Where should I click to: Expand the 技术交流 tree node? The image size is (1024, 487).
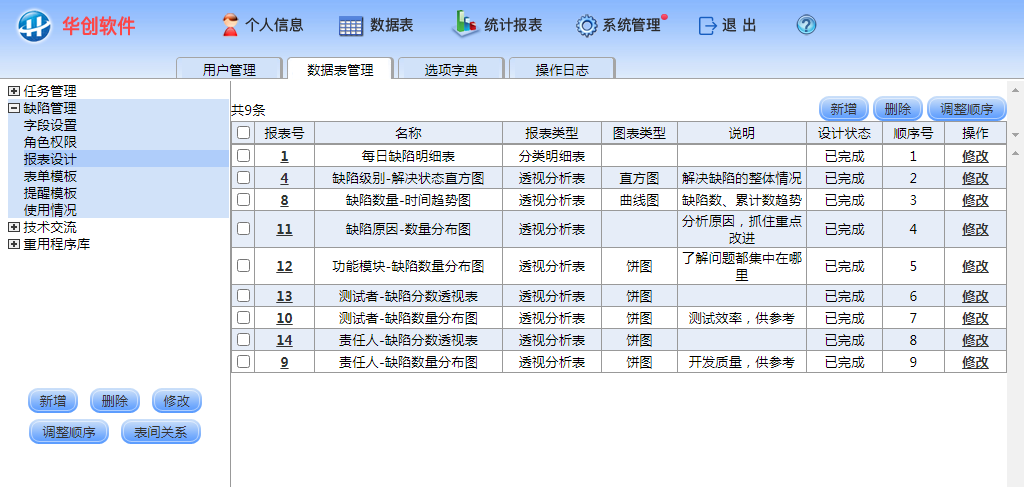(14, 227)
